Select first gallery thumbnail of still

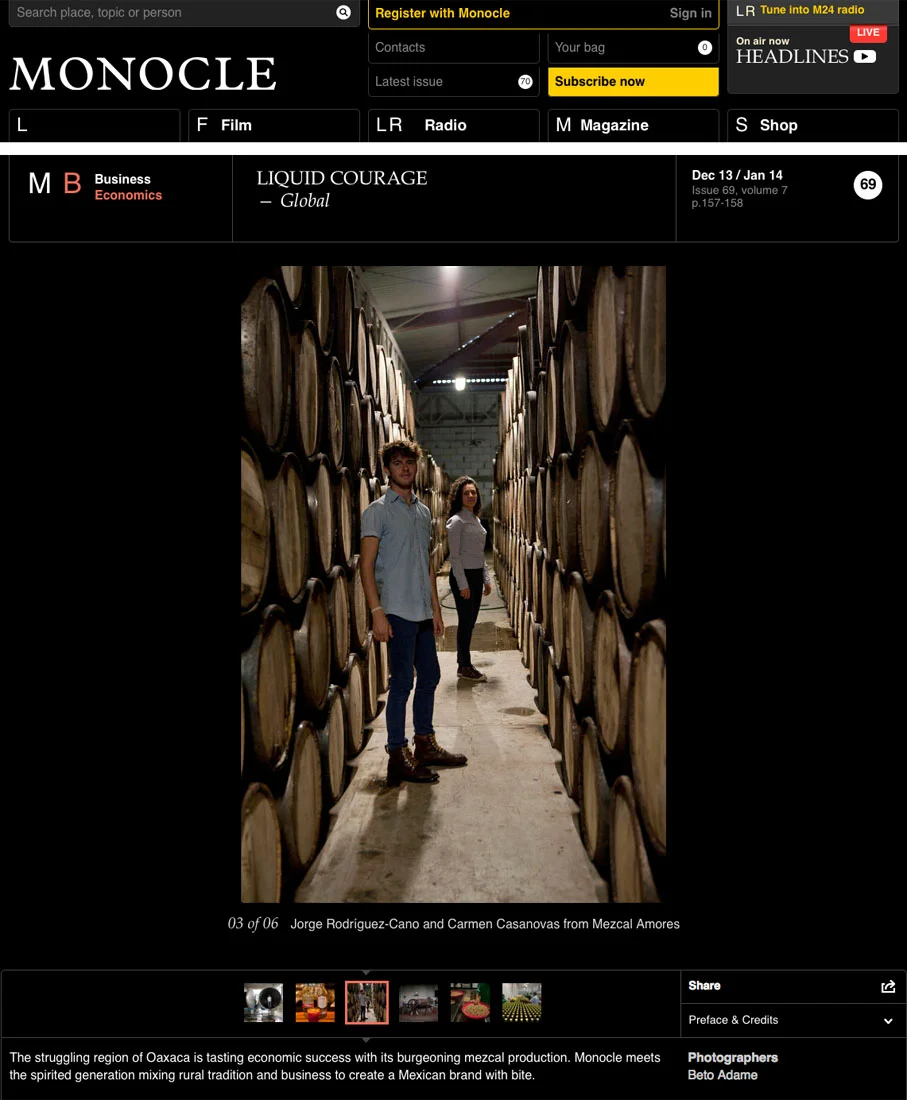[264, 1002]
